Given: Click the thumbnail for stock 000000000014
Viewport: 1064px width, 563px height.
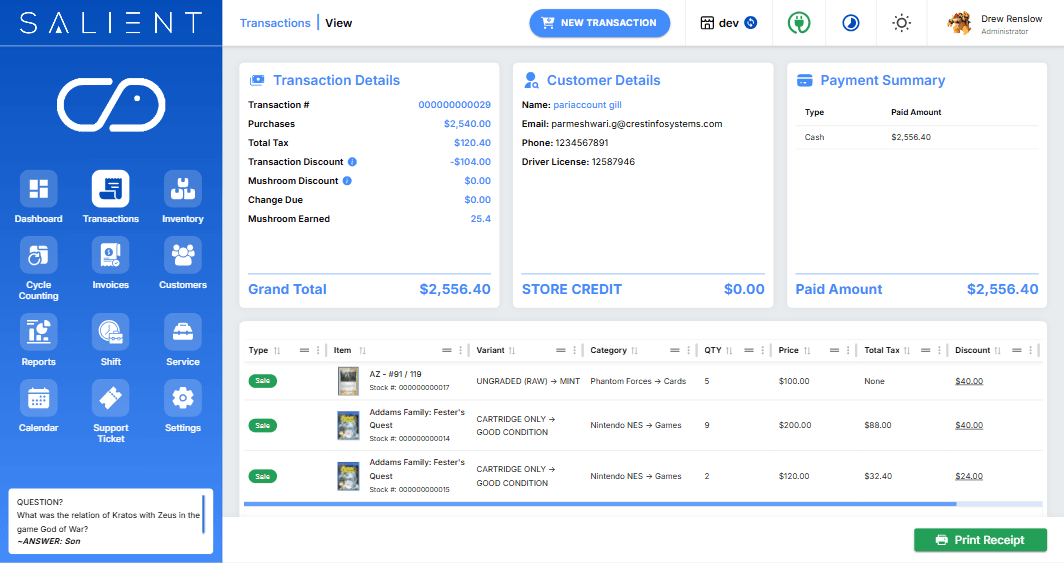Looking at the screenshot, I should [348, 425].
